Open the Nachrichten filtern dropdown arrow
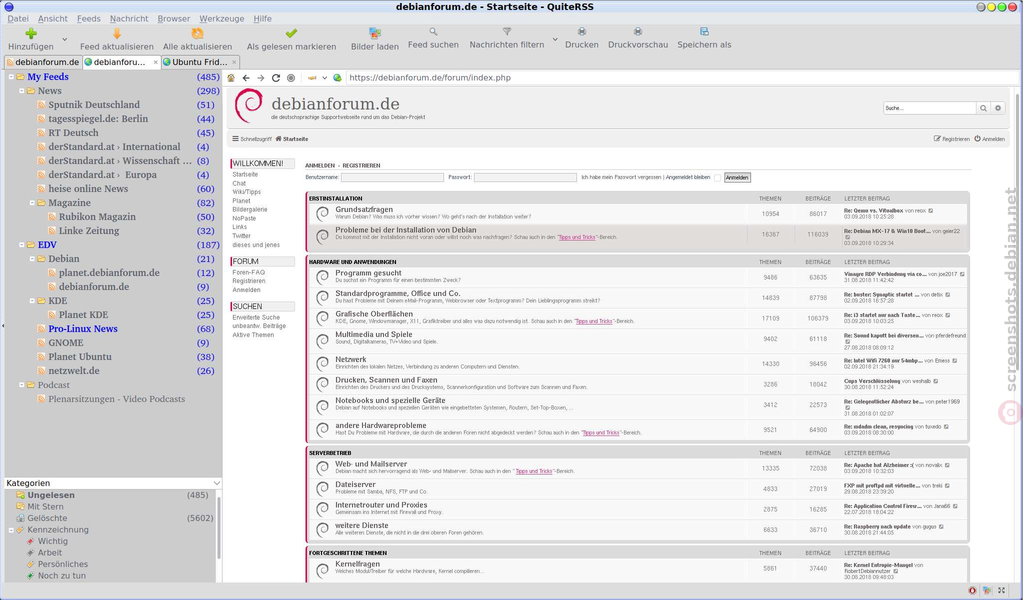 (x=555, y=40)
